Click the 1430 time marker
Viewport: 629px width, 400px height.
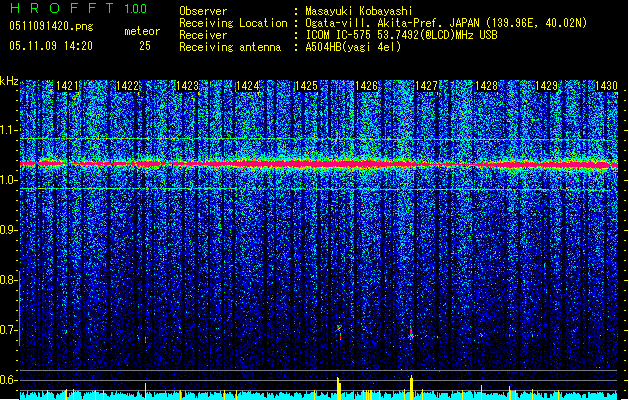click(606, 86)
